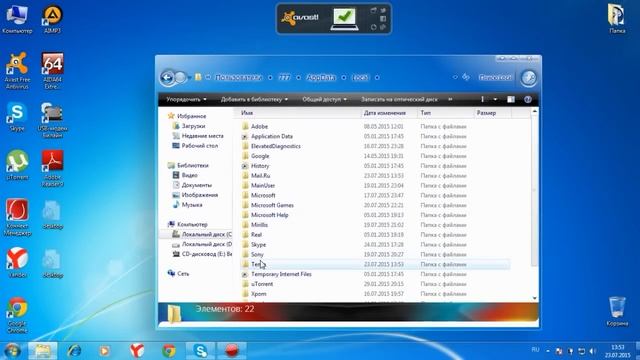Click the volume speaker tray icon

(592, 351)
